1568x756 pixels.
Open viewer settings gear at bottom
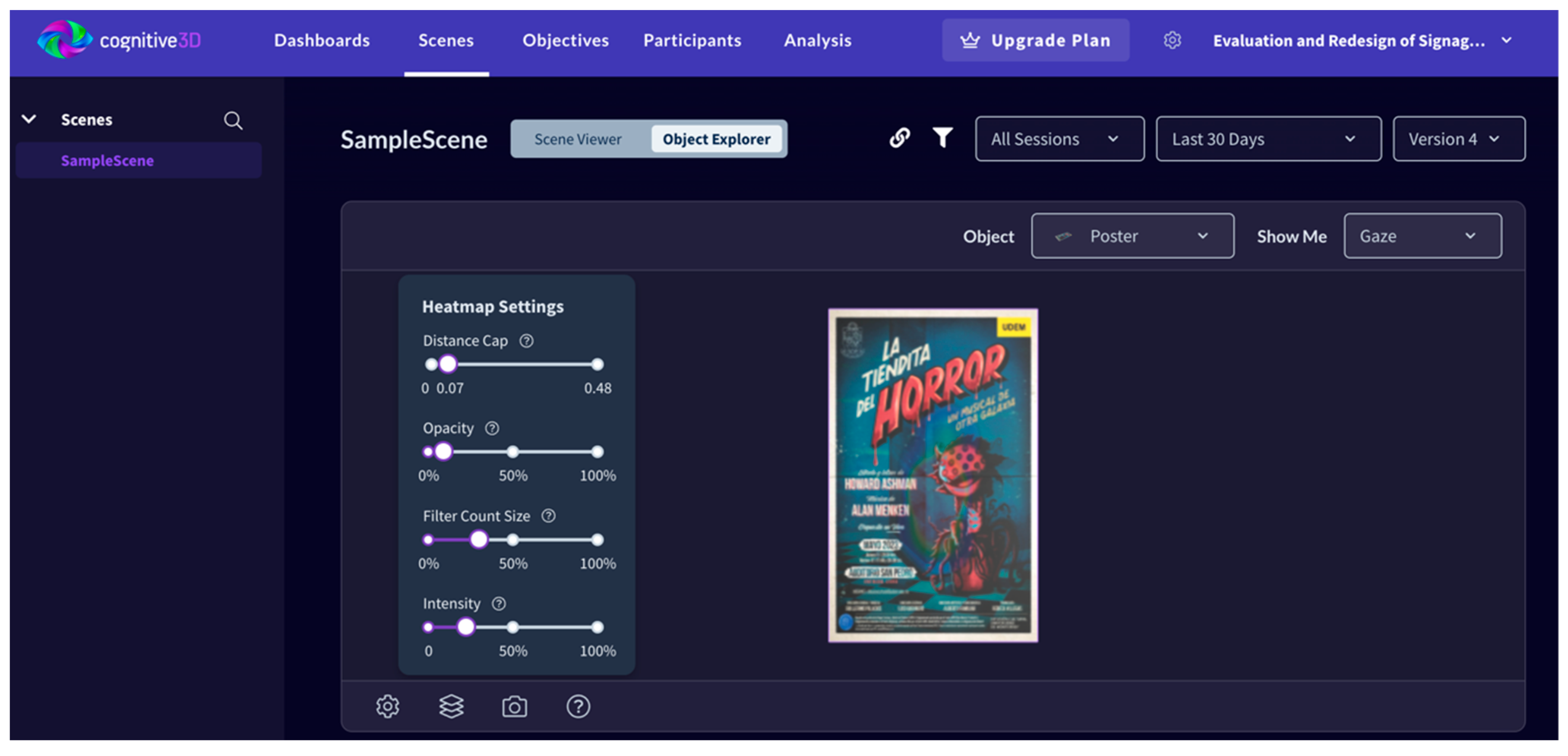(387, 706)
